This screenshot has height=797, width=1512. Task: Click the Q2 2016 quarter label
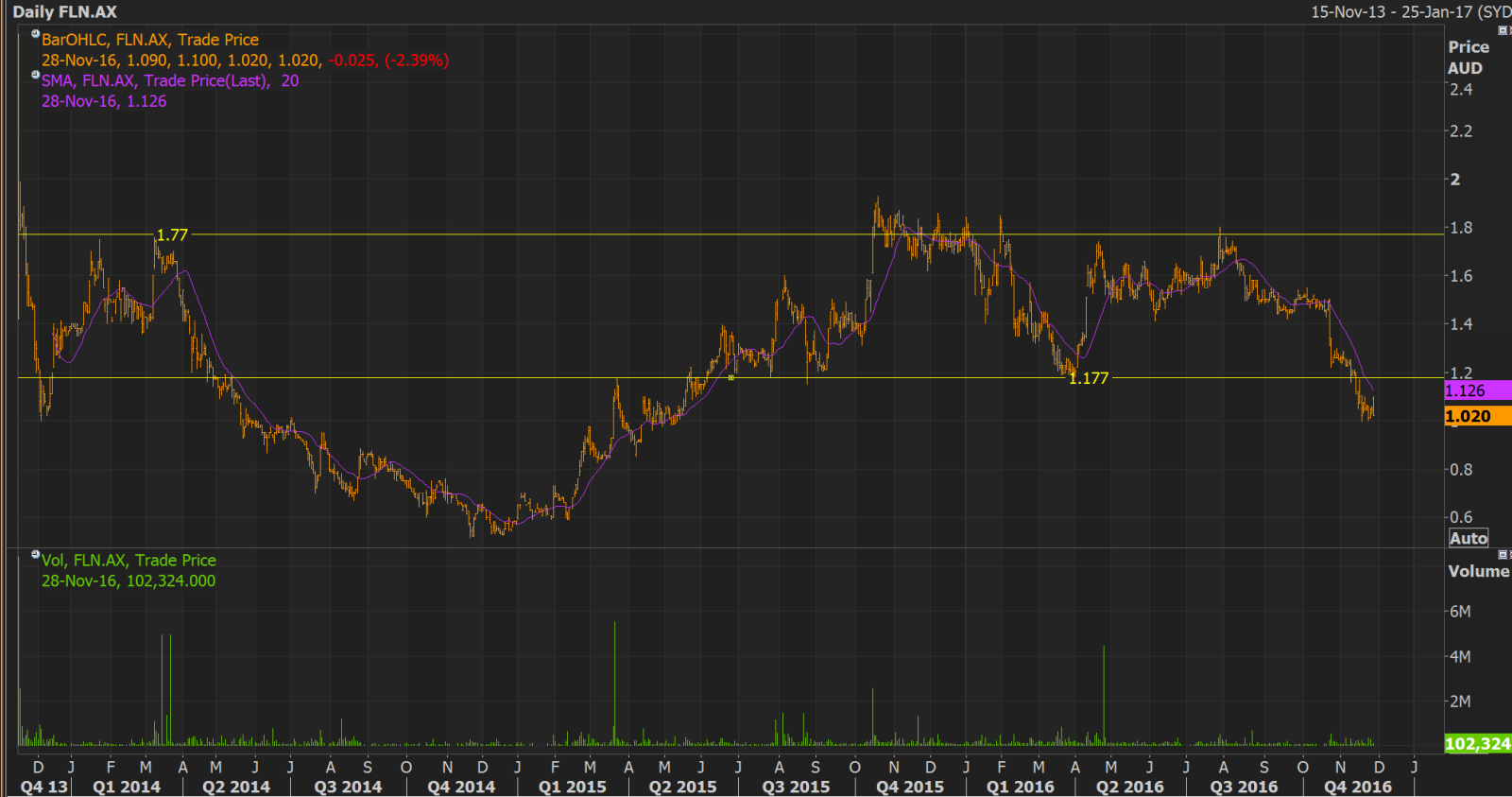pos(1130,787)
